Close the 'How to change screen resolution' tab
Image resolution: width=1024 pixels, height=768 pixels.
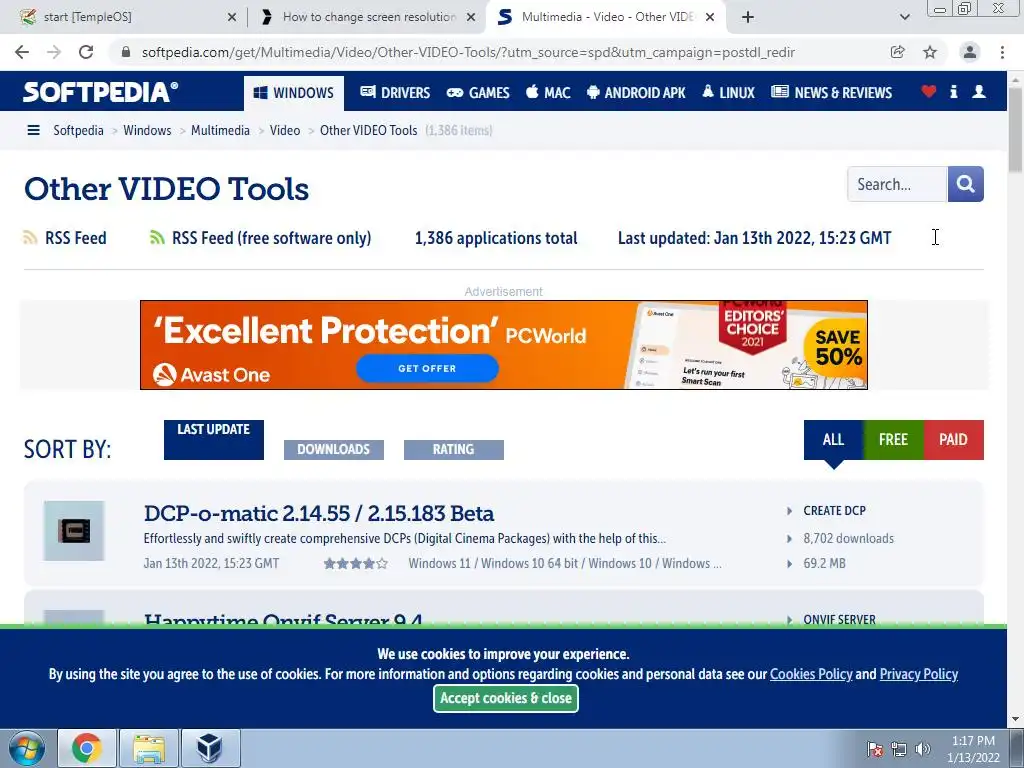point(471,17)
